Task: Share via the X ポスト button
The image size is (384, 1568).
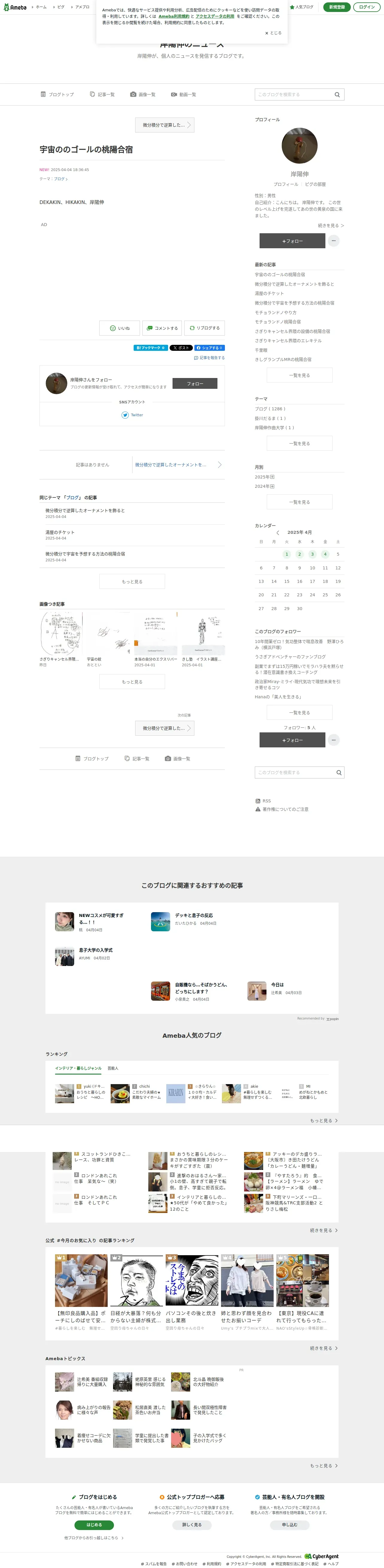Action: click(x=181, y=348)
